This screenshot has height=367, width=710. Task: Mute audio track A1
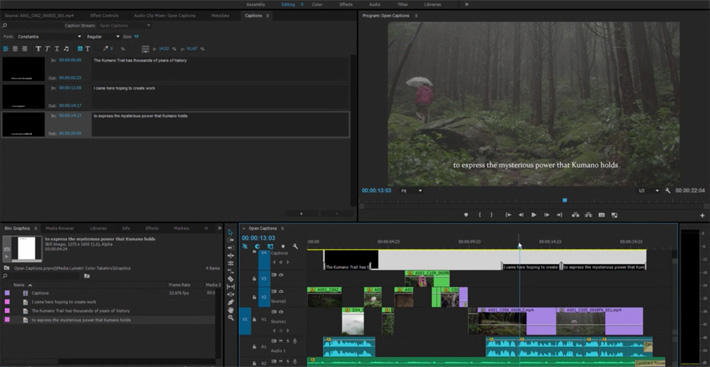click(x=281, y=341)
